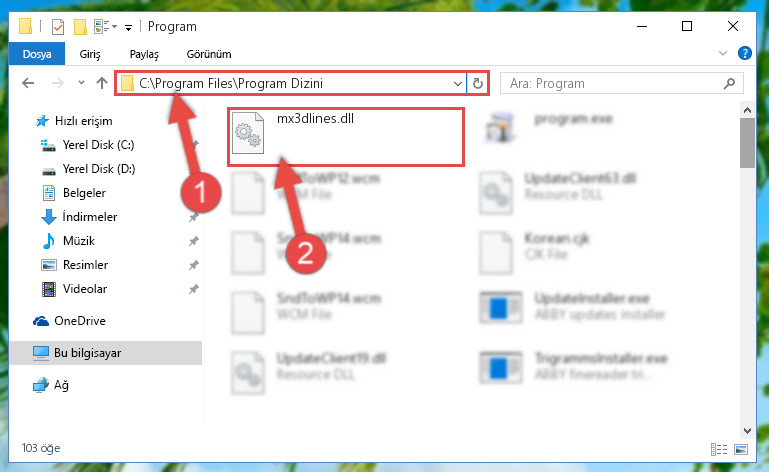This screenshot has width=769, height=472.
Task: Switch to large thumbnails view icon
Action: tap(741, 449)
